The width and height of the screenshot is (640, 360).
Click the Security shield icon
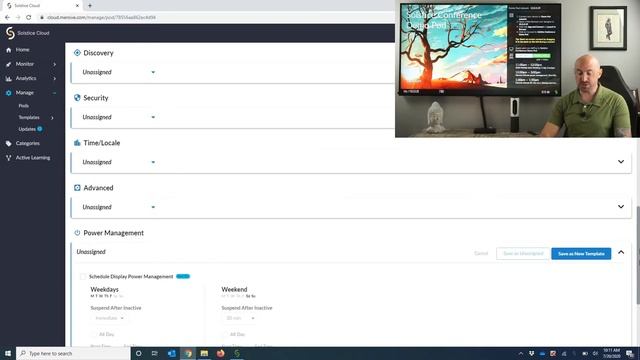(x=77, y=98)
